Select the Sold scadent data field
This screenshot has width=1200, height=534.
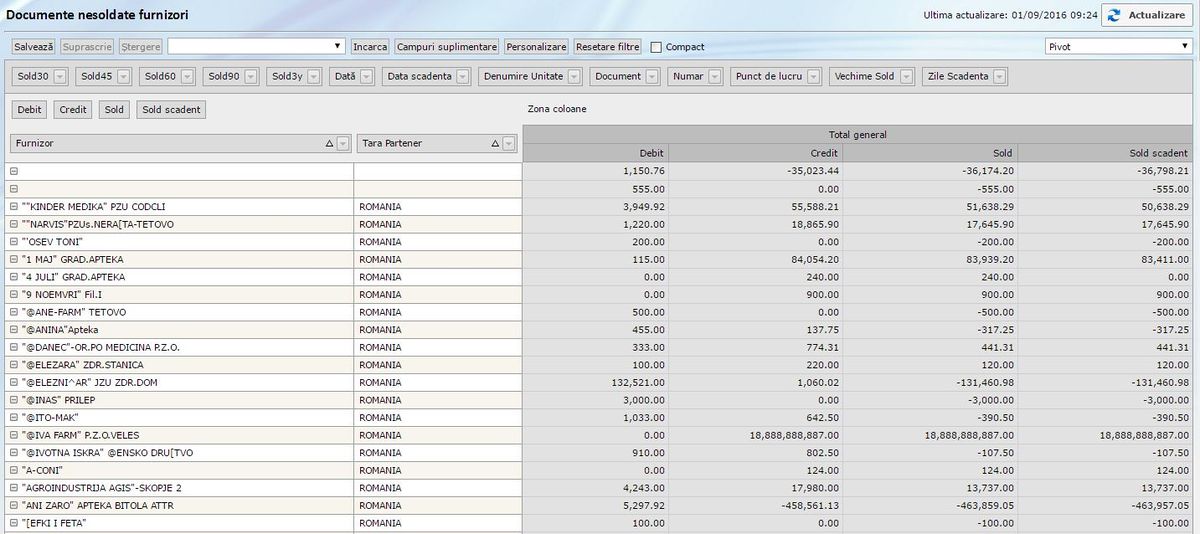coord(171,110)
